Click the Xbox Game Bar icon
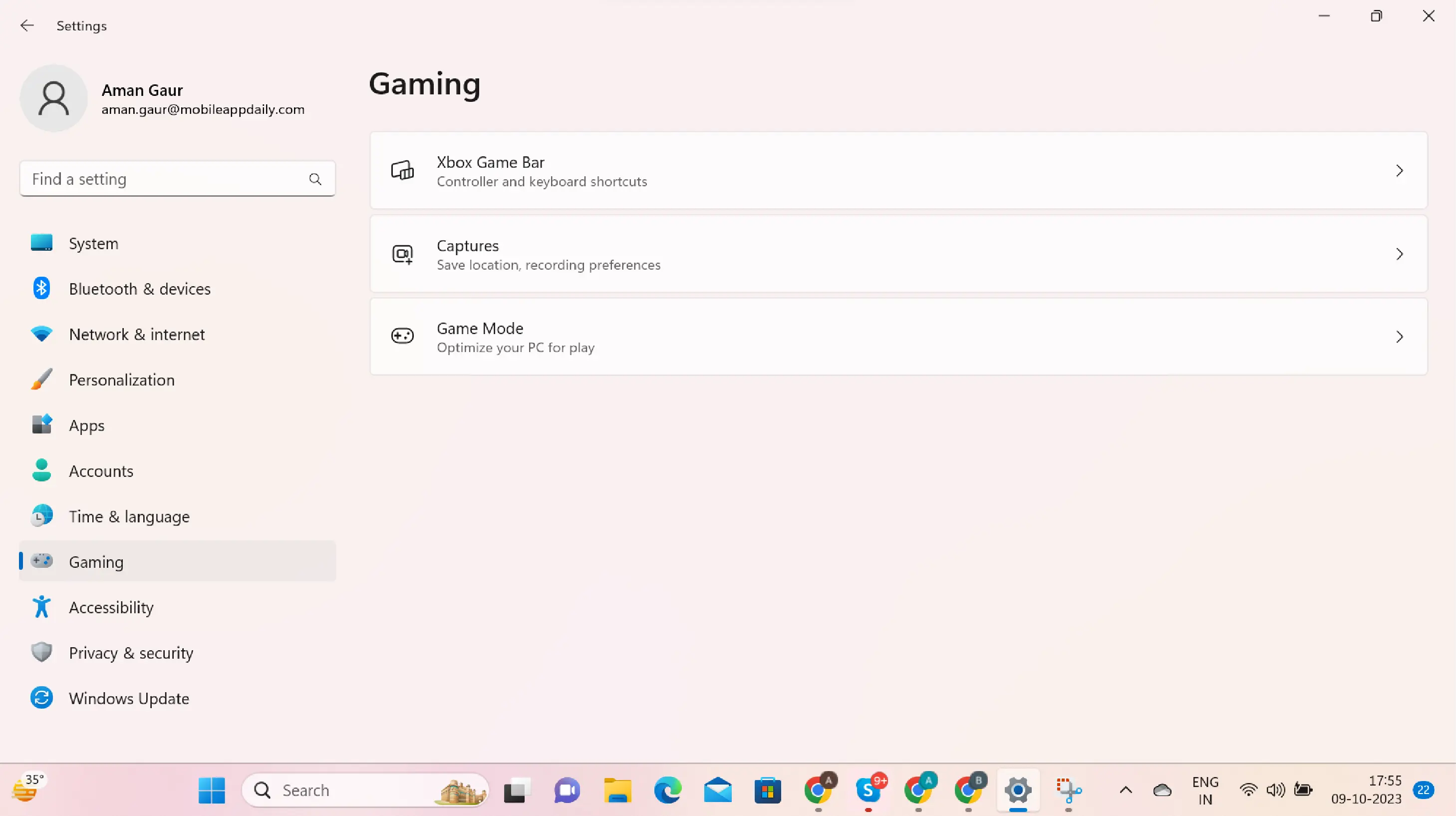This screenshot has width=1456, height=816. [402, 170]
